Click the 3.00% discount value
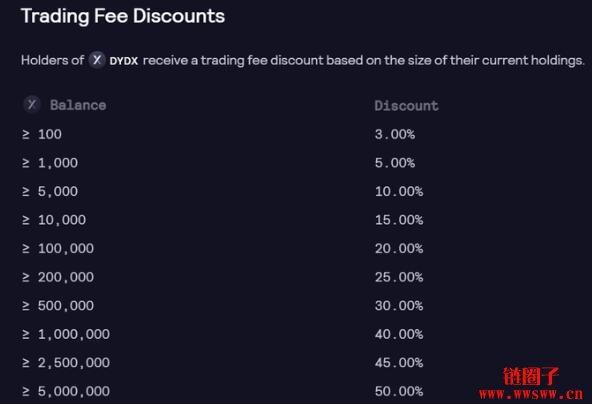 (x=395, y=134)
